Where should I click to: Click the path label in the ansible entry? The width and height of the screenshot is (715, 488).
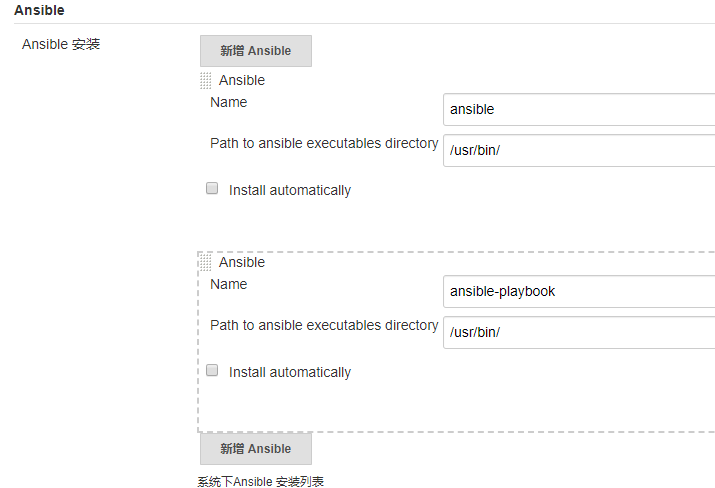[x=324, y=143]
